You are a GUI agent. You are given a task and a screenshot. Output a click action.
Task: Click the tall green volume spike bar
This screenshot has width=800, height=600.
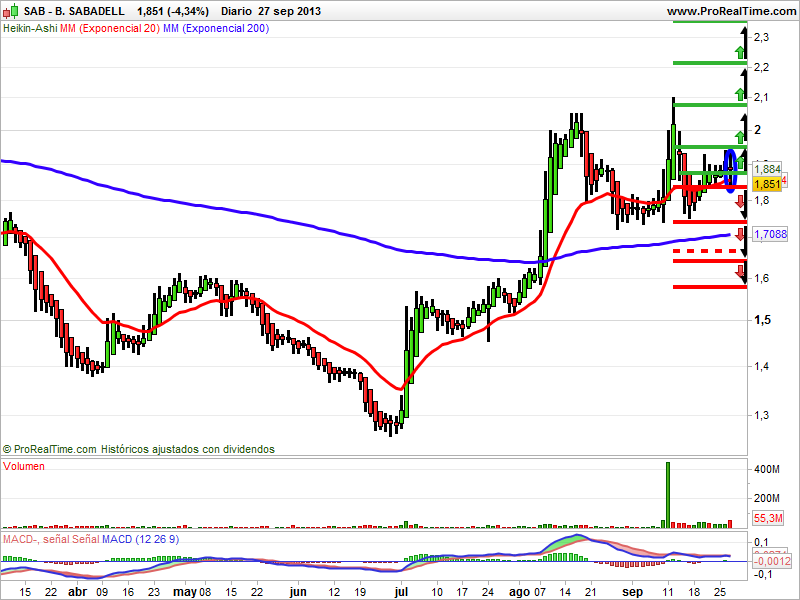(x=668, y=495)
